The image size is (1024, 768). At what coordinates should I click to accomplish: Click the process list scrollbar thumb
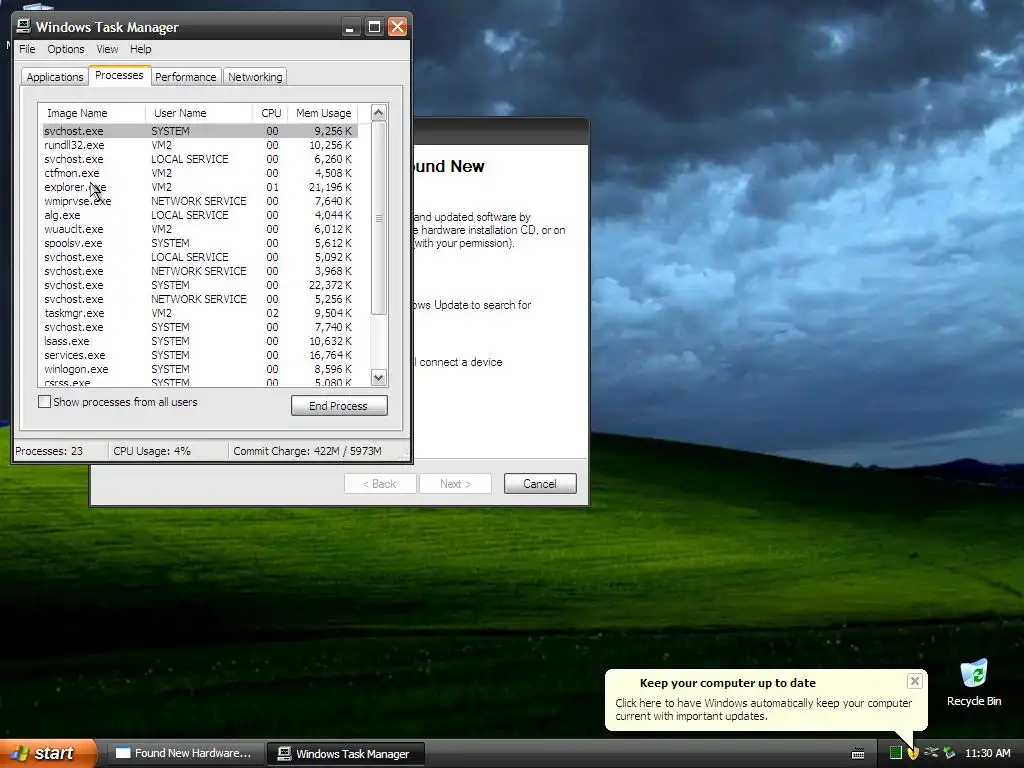coord(379,218)
